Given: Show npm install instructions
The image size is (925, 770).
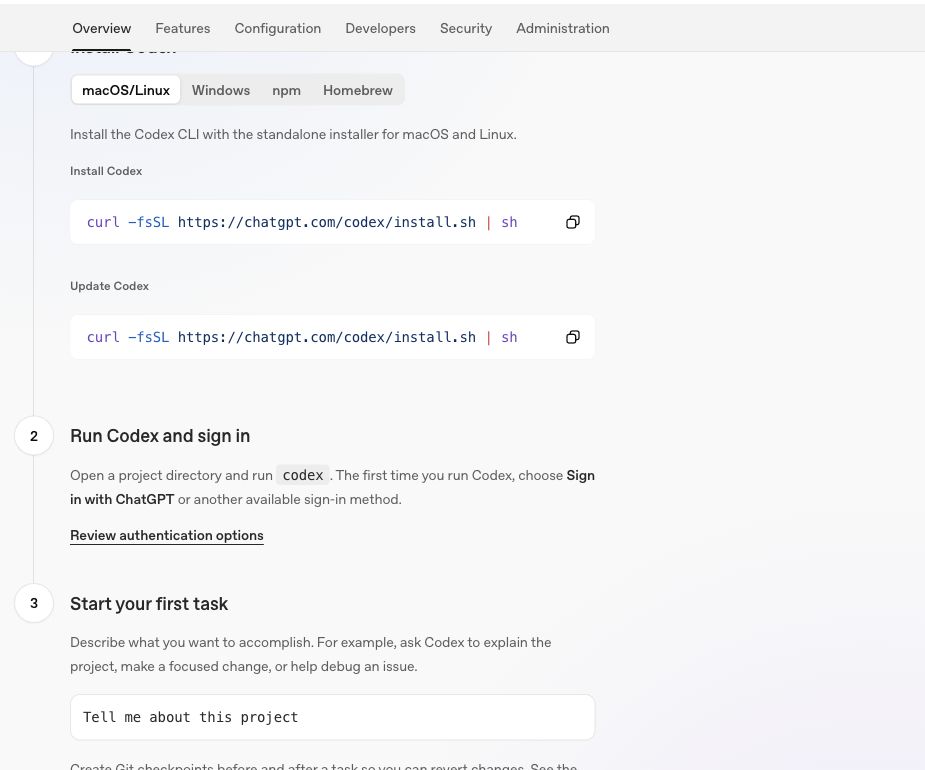Looking at the screenshot, I should [x=286, y=90].
